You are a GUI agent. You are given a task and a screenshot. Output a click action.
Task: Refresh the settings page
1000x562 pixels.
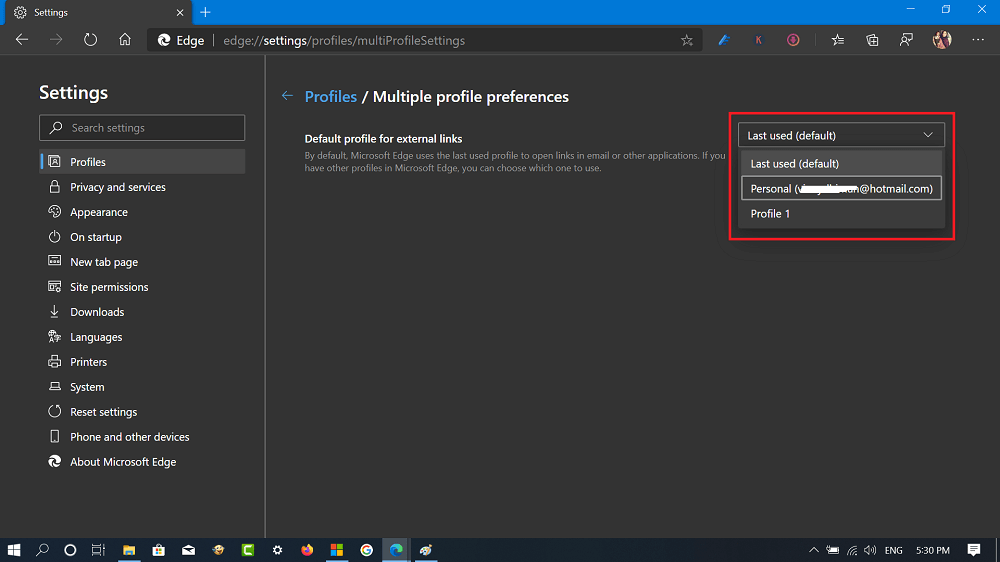(91, 40)
